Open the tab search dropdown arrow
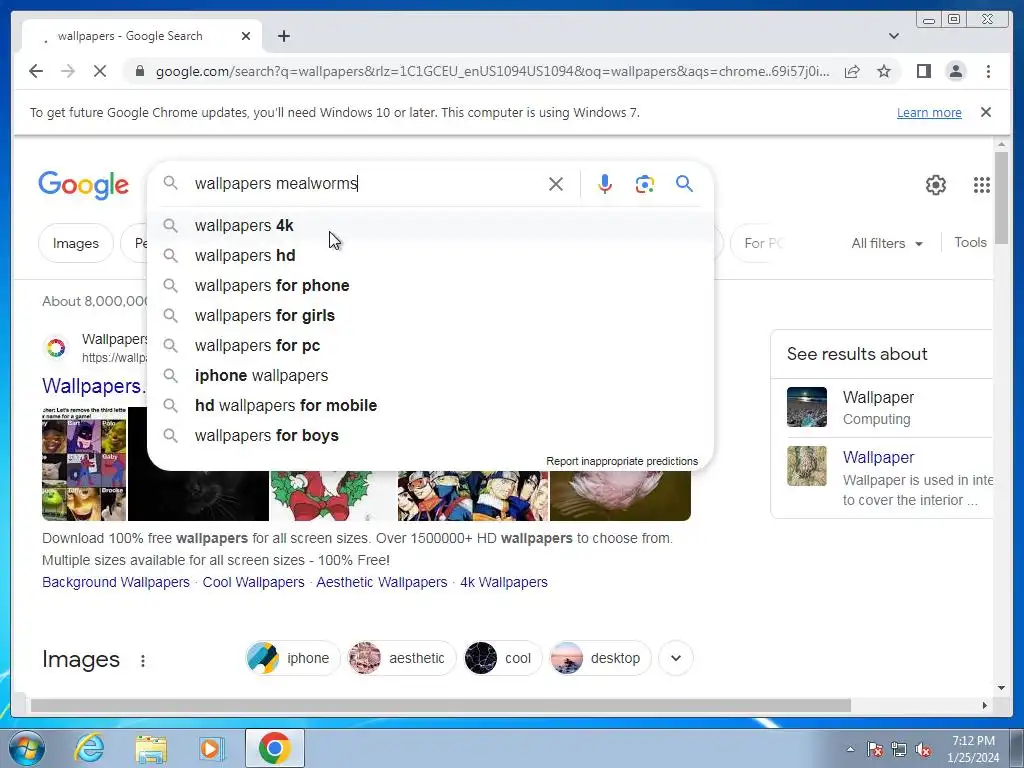The height and width of the screenshot is (768, 1024). [x=893, y=36]
